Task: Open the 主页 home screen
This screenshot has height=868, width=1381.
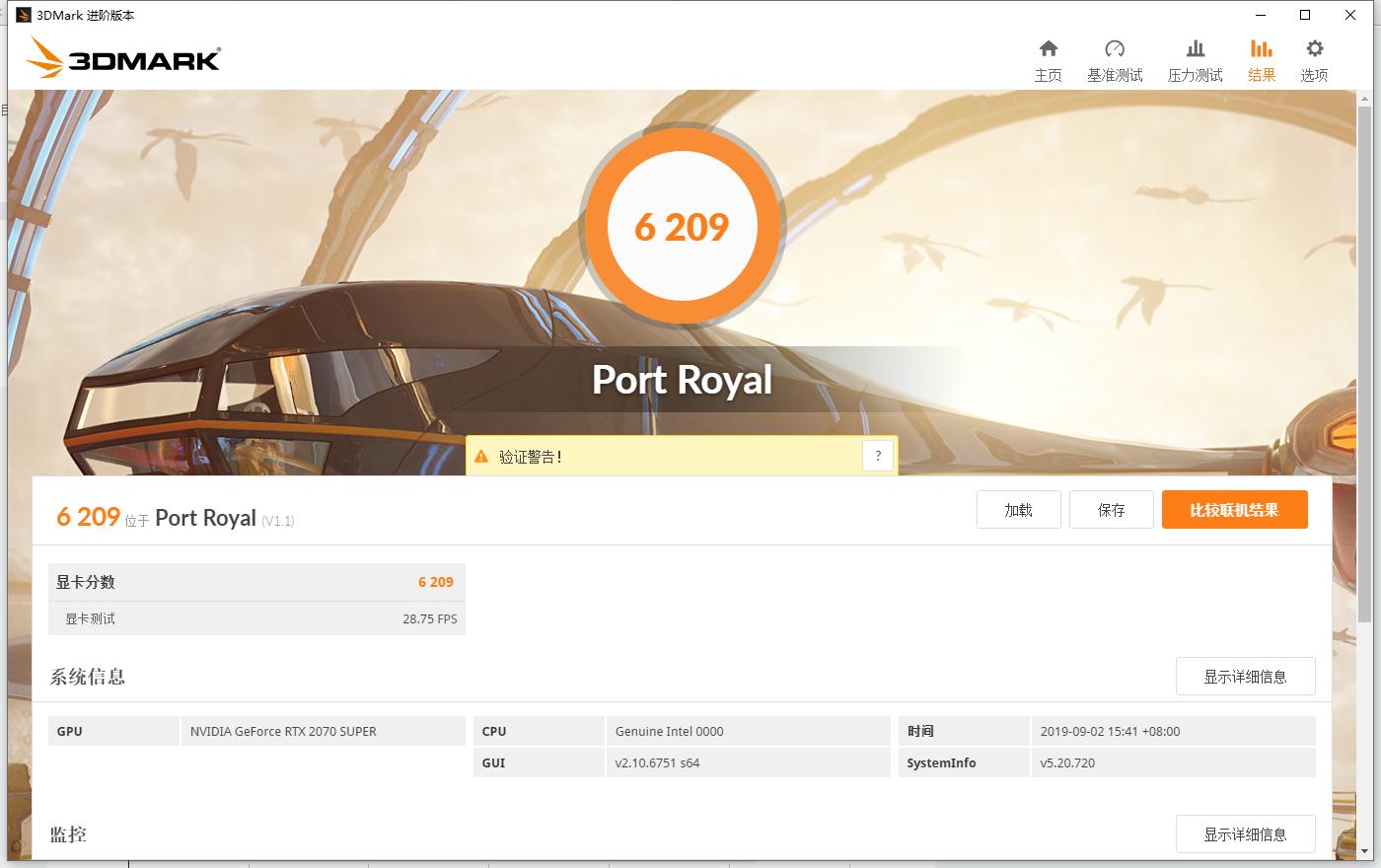Action: pyautogui.click(x=1049, y=59)
